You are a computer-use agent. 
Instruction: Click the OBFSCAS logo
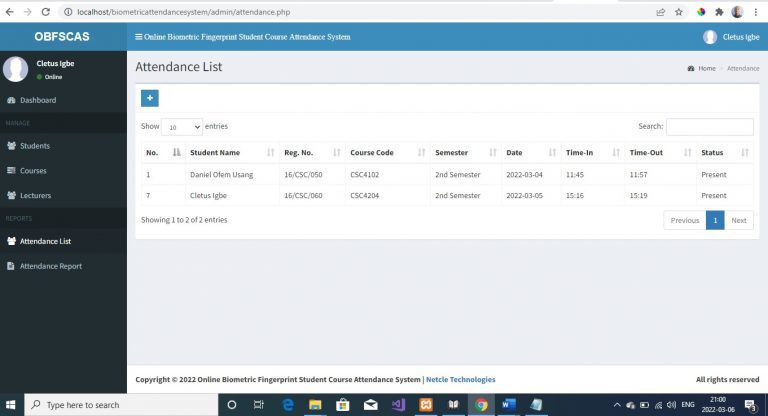coord(62,37)
